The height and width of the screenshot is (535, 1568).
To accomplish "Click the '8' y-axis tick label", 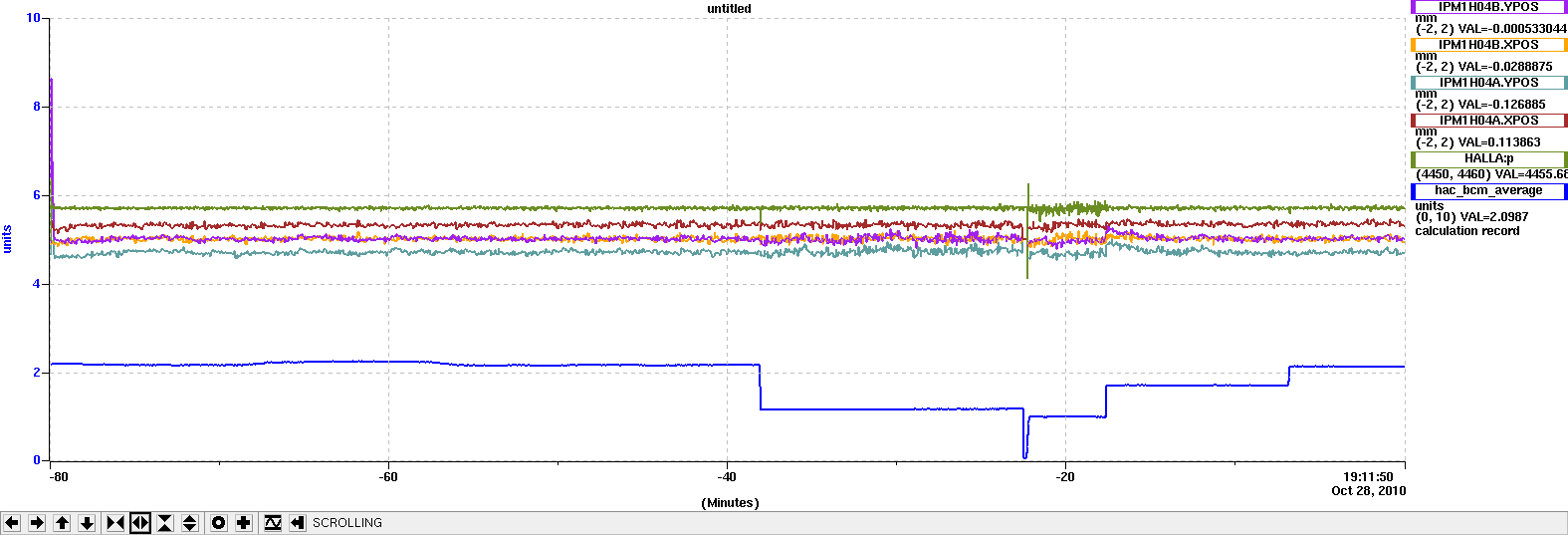I will (x=37, y=107).
